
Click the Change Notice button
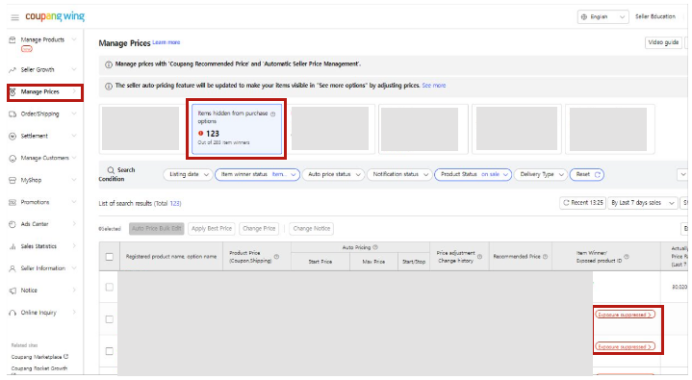click(312, 229)
